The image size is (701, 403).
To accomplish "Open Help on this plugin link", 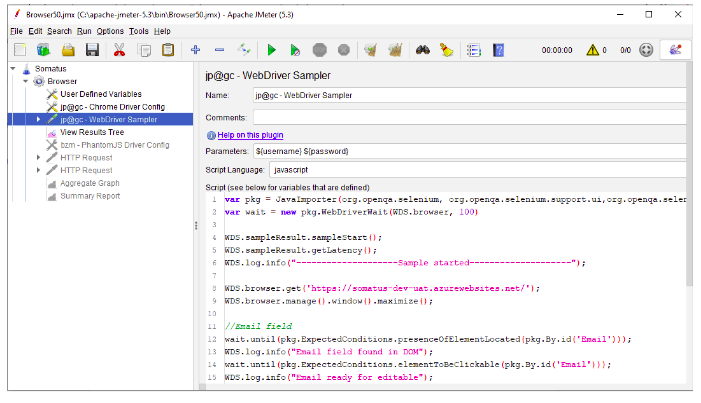I will pyautogui.click(x=250, y=135).
